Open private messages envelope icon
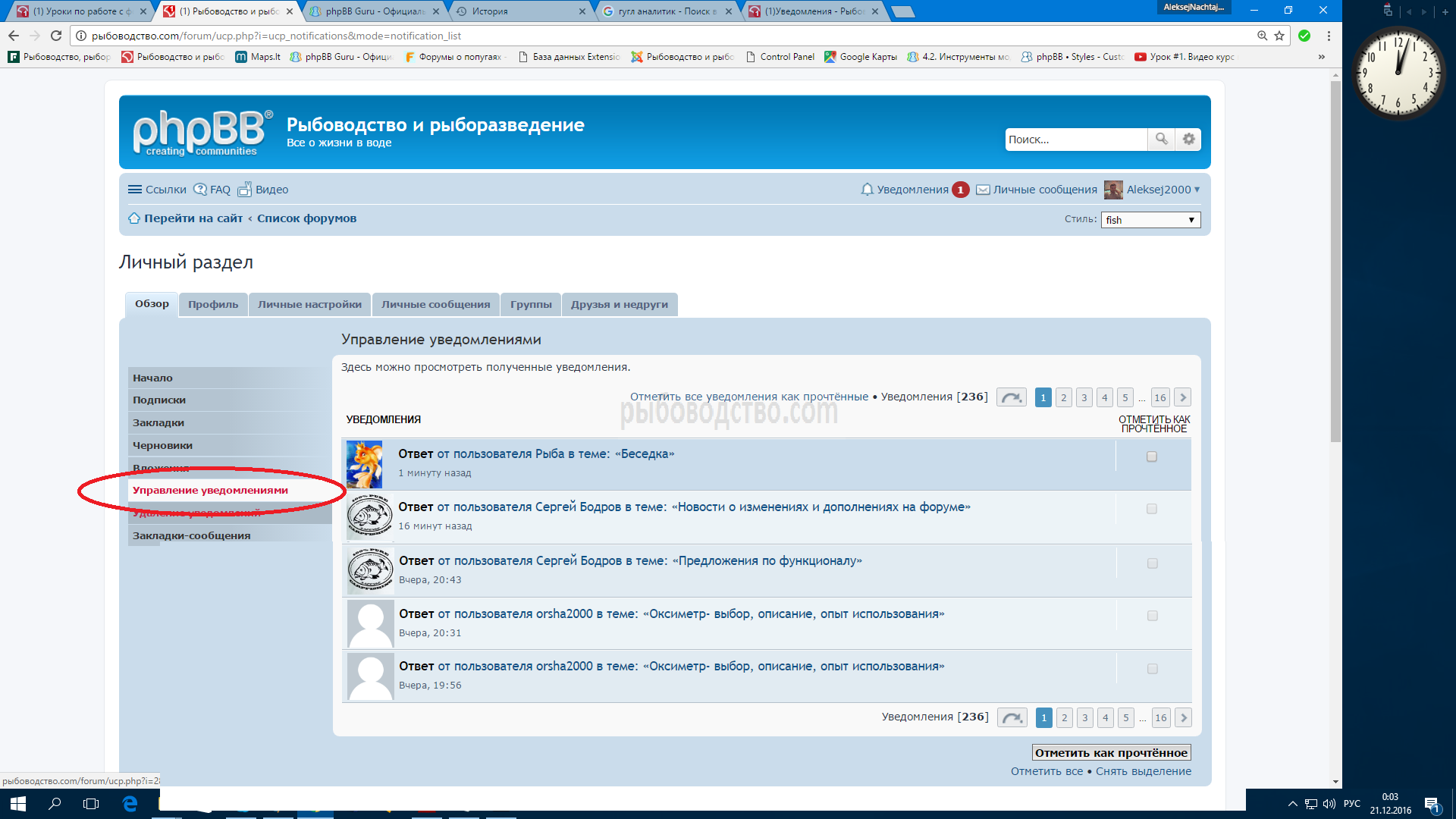Screen dimensions: 1456x819 pyautogui.click(x=983, y=190)
